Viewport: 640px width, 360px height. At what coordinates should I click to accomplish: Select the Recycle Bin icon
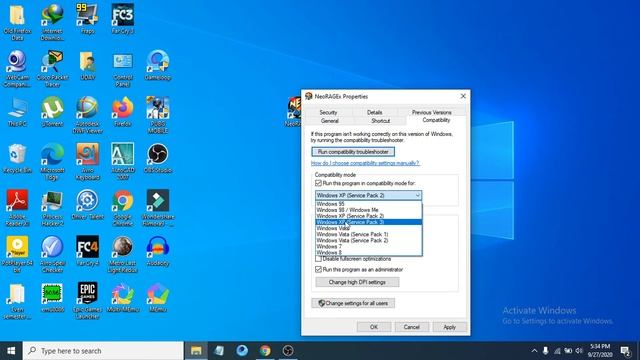(x=17, y=158)
